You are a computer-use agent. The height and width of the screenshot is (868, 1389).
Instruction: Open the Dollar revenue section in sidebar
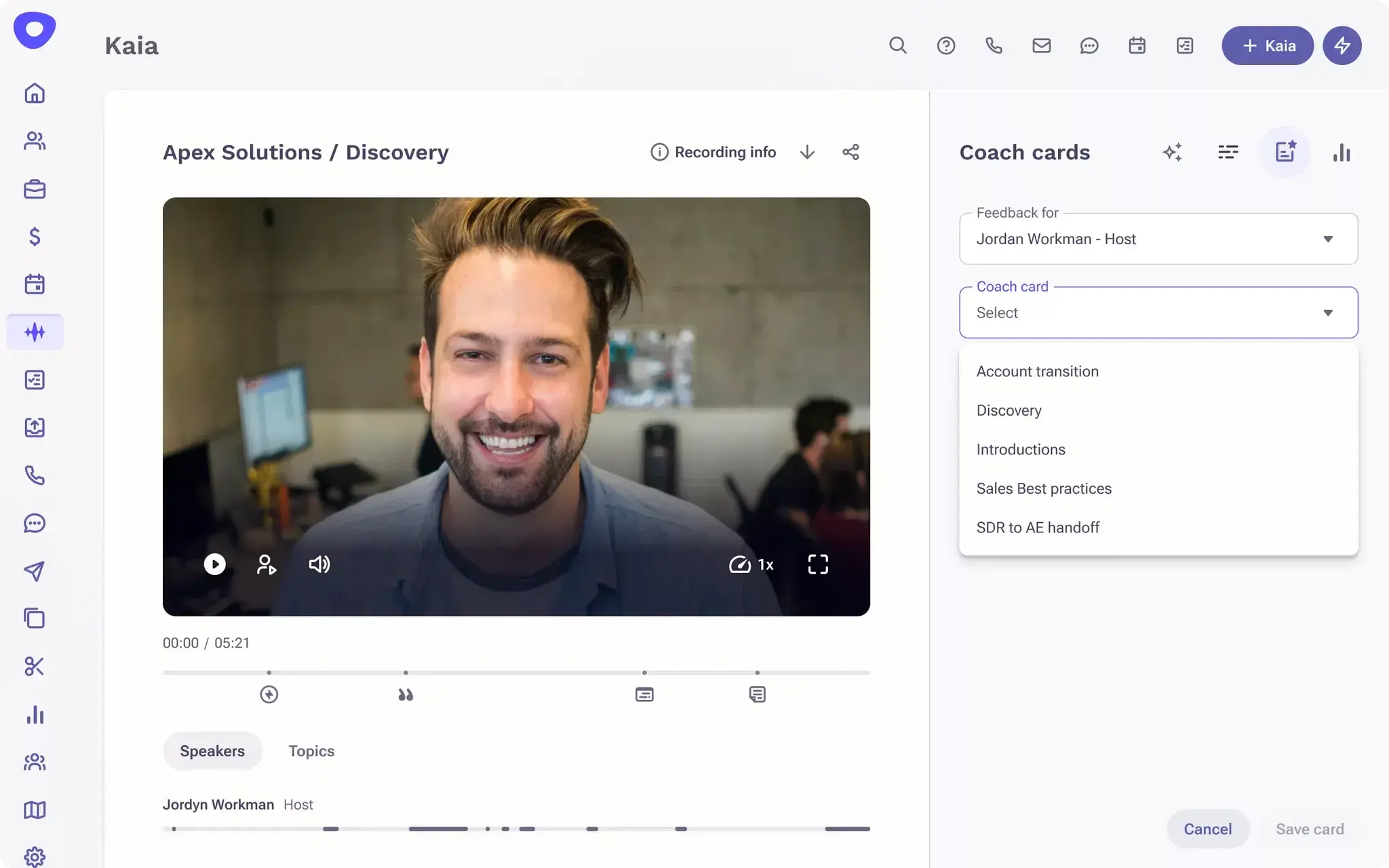[x=35, y=237]
